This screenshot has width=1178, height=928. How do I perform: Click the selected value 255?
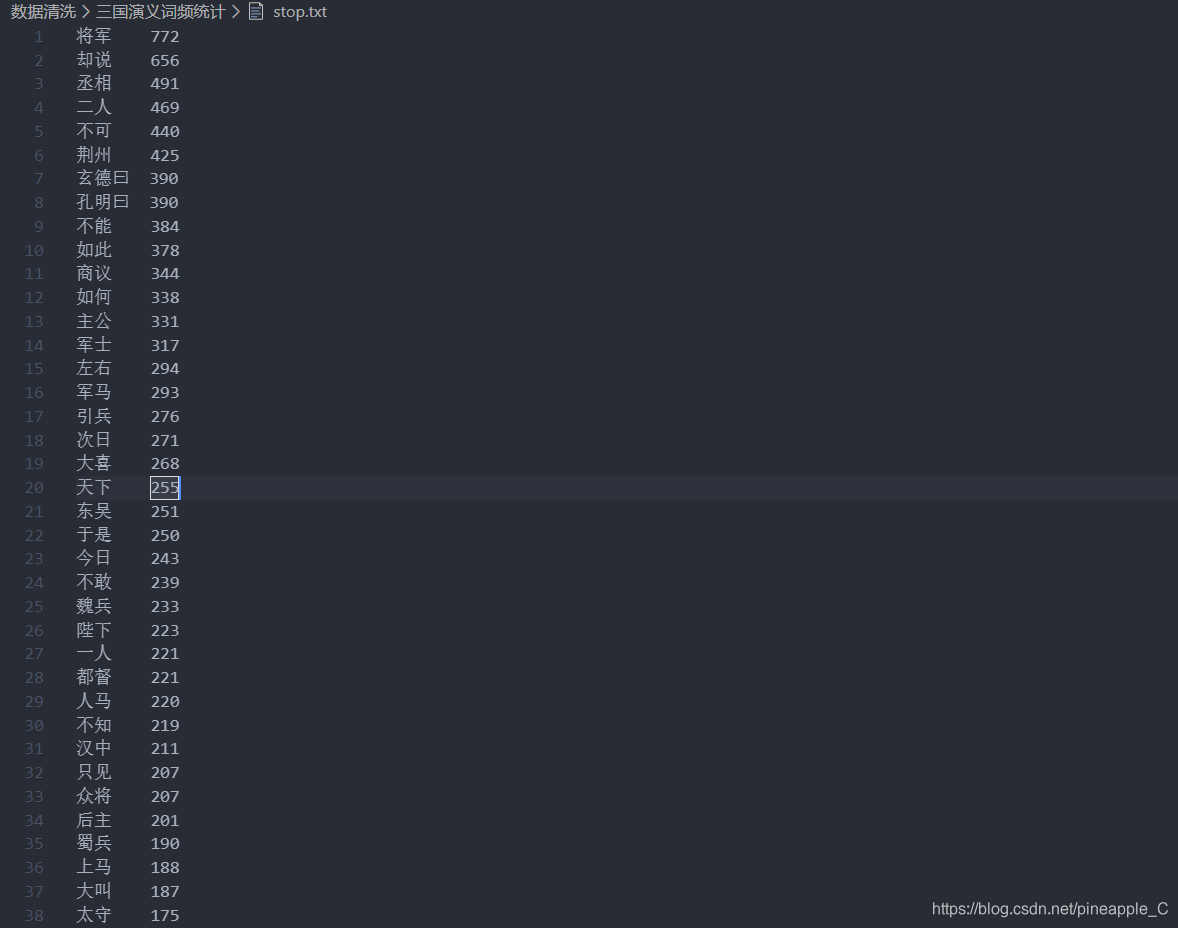pyautogui.click(x=165, y=488)
